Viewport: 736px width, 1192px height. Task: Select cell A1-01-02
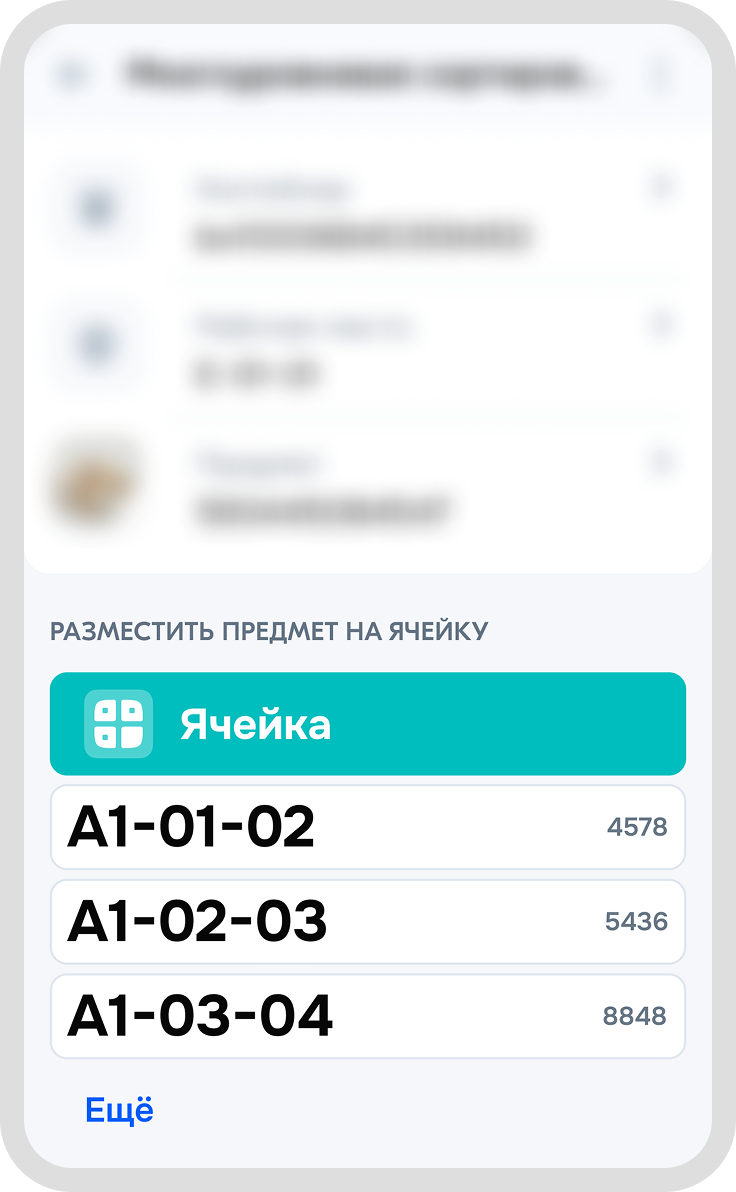coord(191,827)
